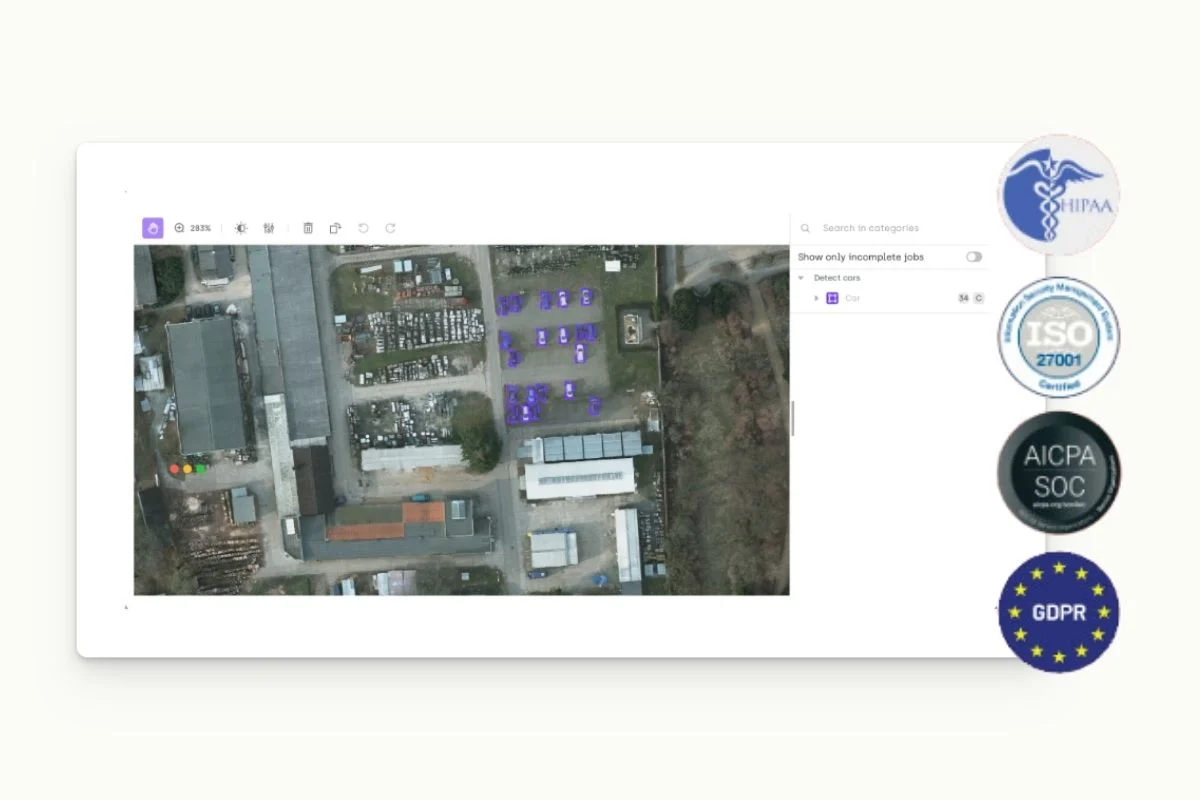
Task: Open image adjustment sliders icon
Action: coord(269,228)
